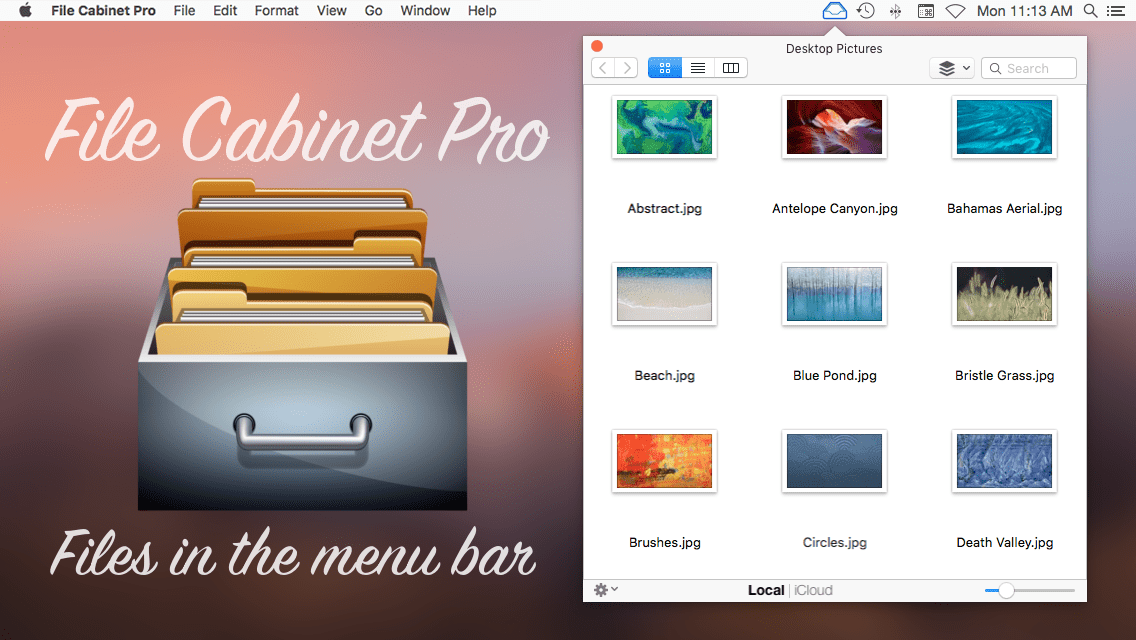The height and width of the screenshot is (640, 1136).
Task: Toggle the Wi-Fi menu bar icon
Action: (x=955, y=10)
